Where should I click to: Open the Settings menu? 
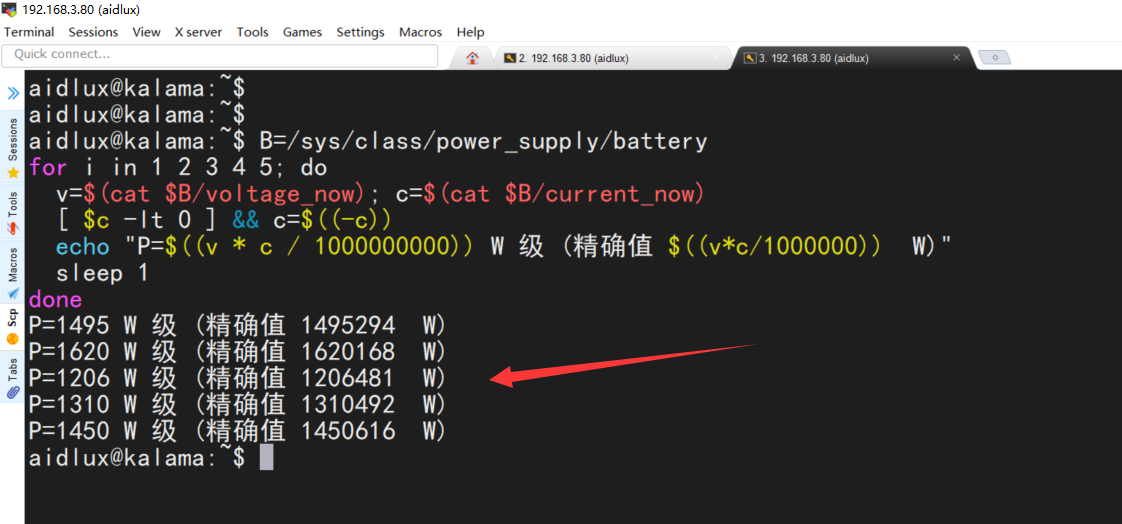pos(361,32)
